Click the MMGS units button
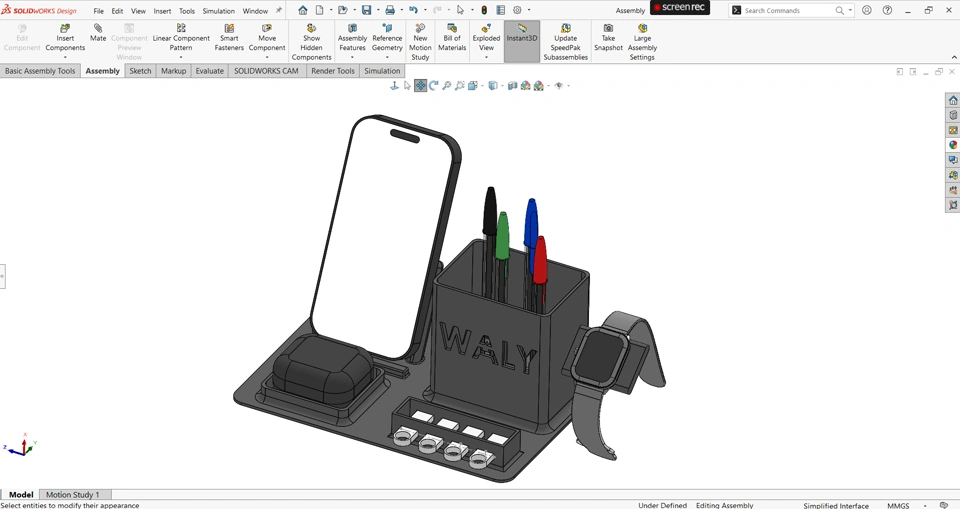This screenshot has width=960, height=509. click(898, 505)
